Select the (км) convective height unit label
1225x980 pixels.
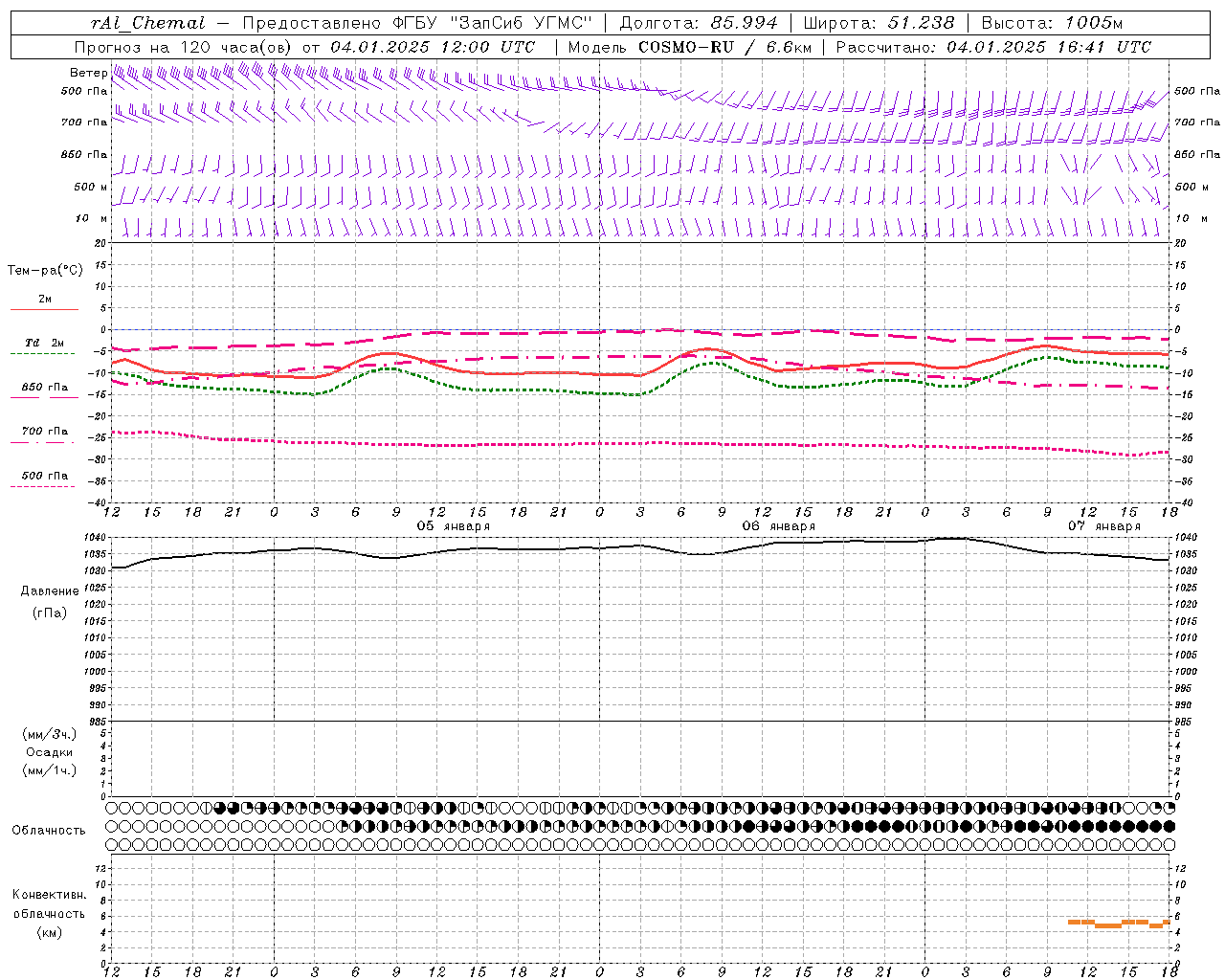[x=49, y=932]
